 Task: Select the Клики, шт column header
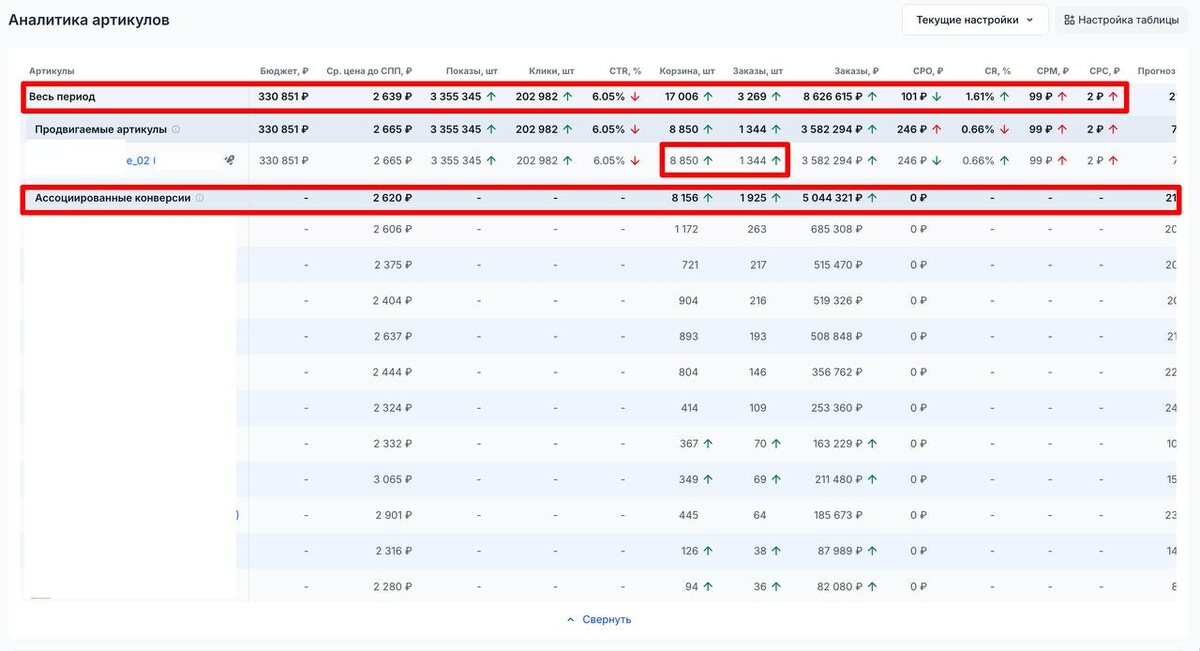[551, 71]
